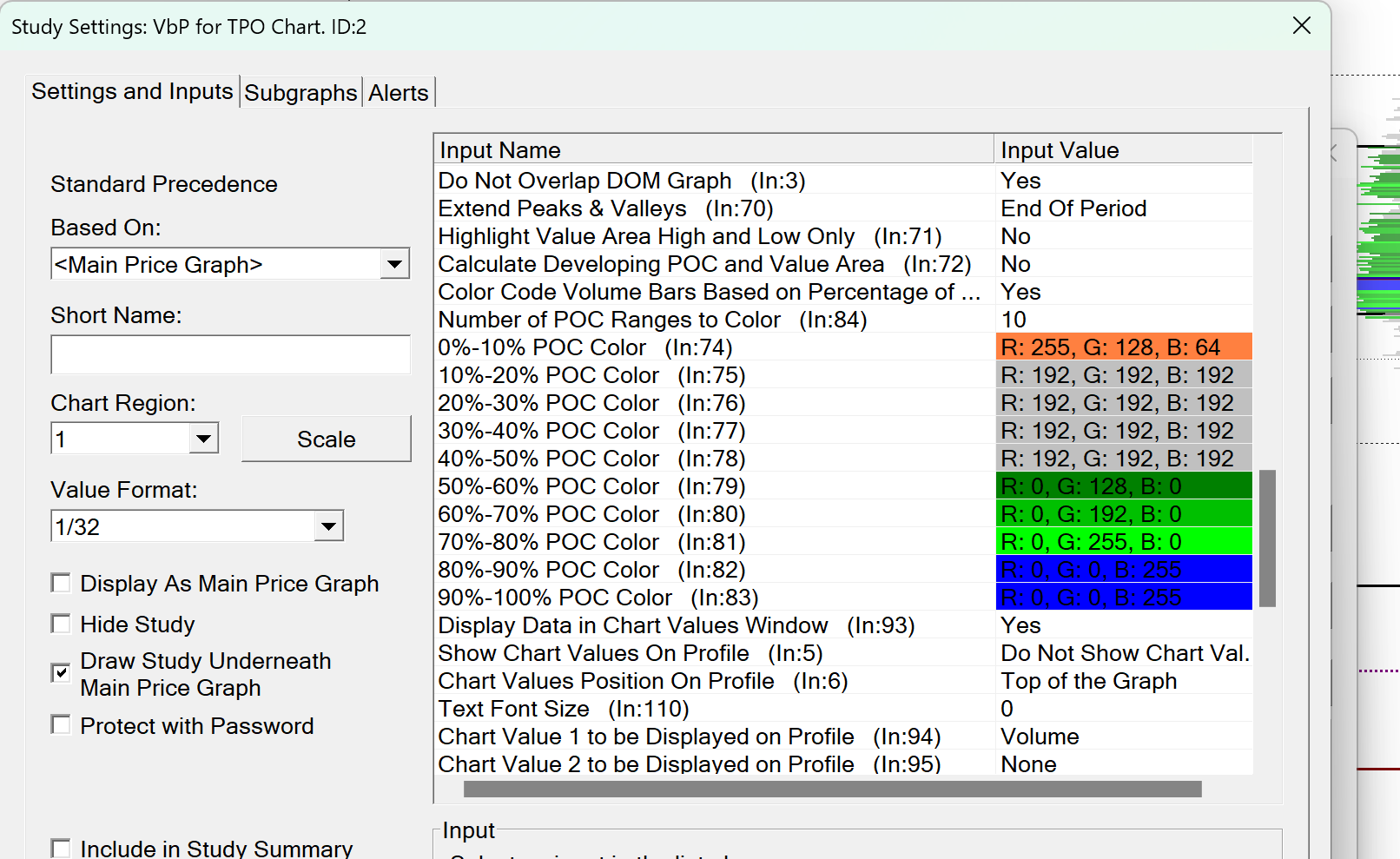Select the Settings and Inputs tab
Image resolution: width=1400 pixels, height=859 pixels.
pos(132,91)
